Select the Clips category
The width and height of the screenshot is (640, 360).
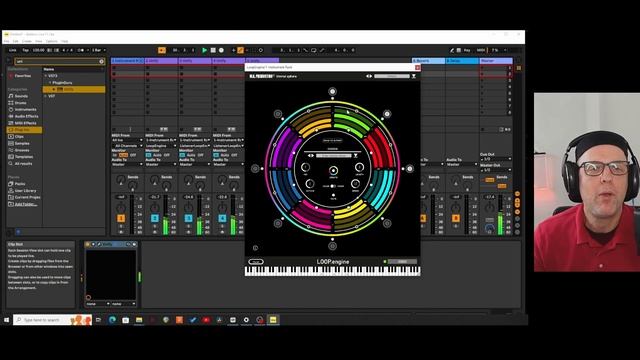click(19, 136)
